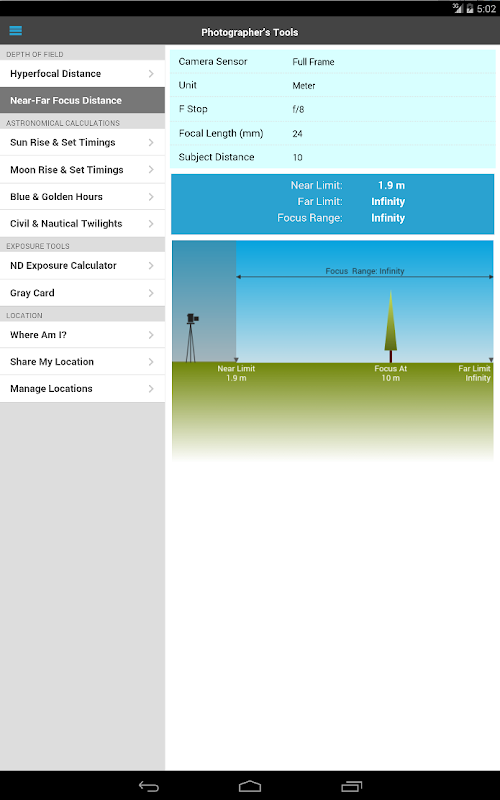Image resolution: width=500 pixels, height=800 pixels.
Task: Open Sun Rise & Set Timings
Action: tap(82, 142)
